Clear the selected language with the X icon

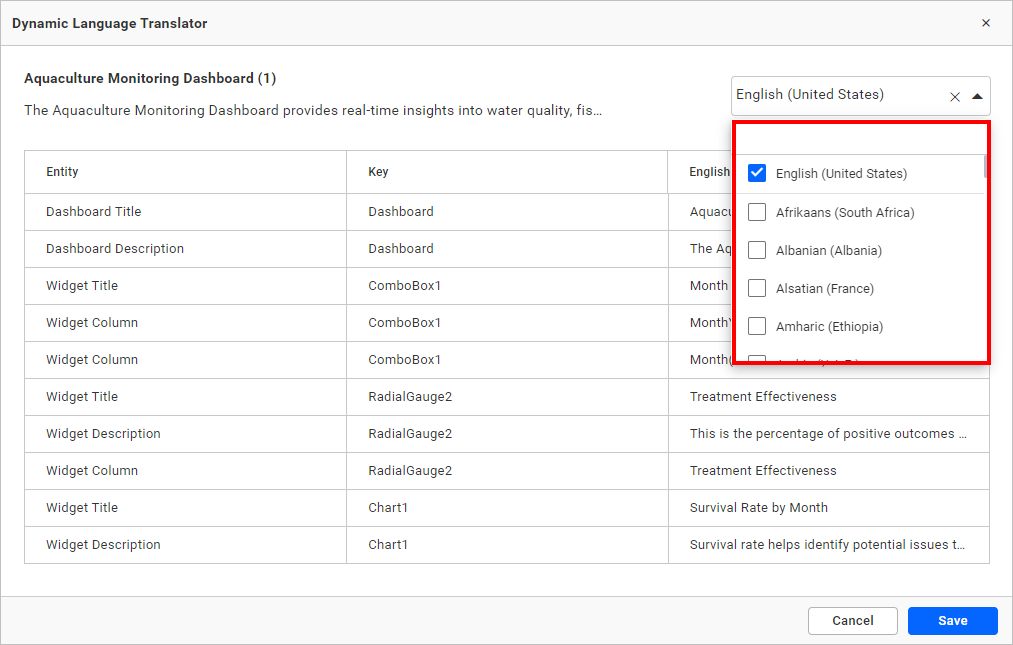tap(954, 97)
